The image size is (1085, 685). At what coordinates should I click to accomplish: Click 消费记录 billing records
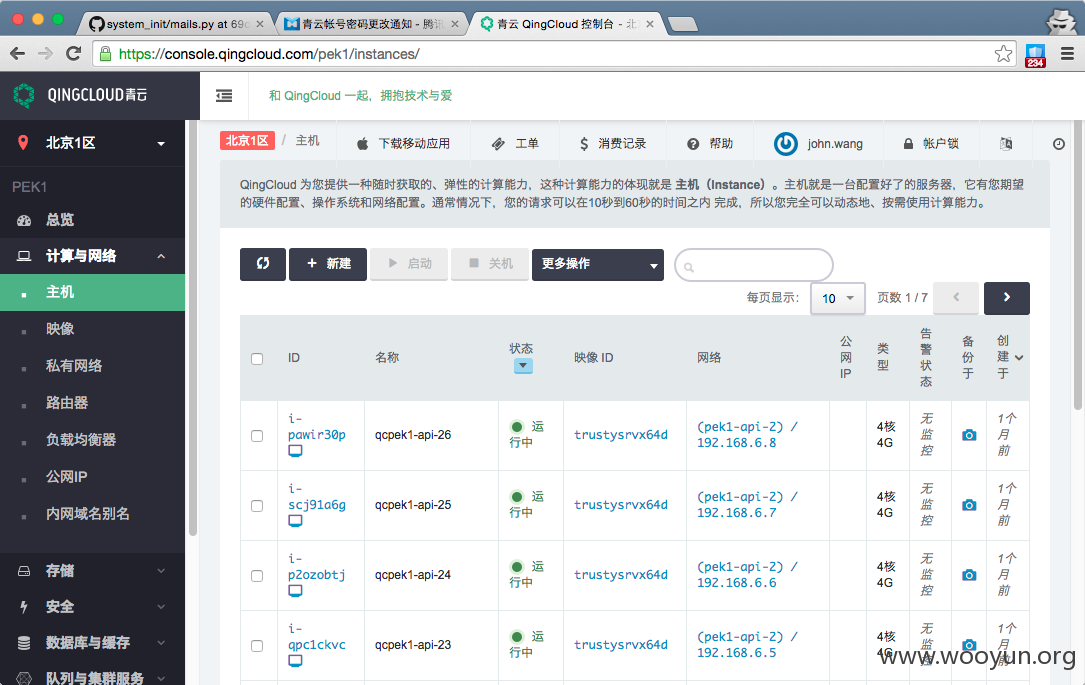point(612,143)
